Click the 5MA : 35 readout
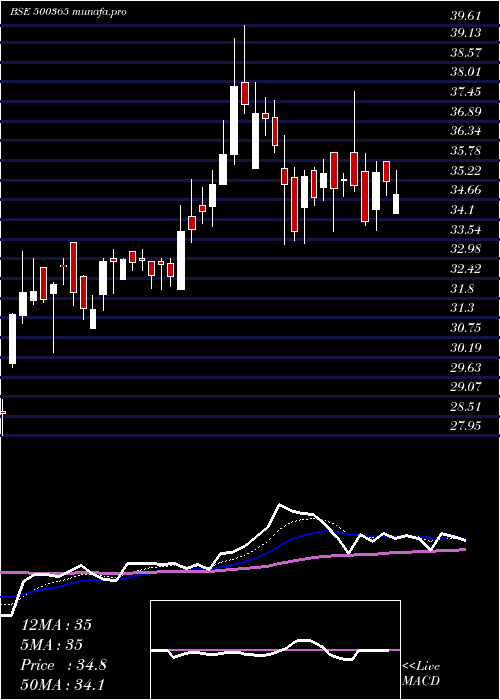This screenshot has height=700, width=500. (52, 645)
